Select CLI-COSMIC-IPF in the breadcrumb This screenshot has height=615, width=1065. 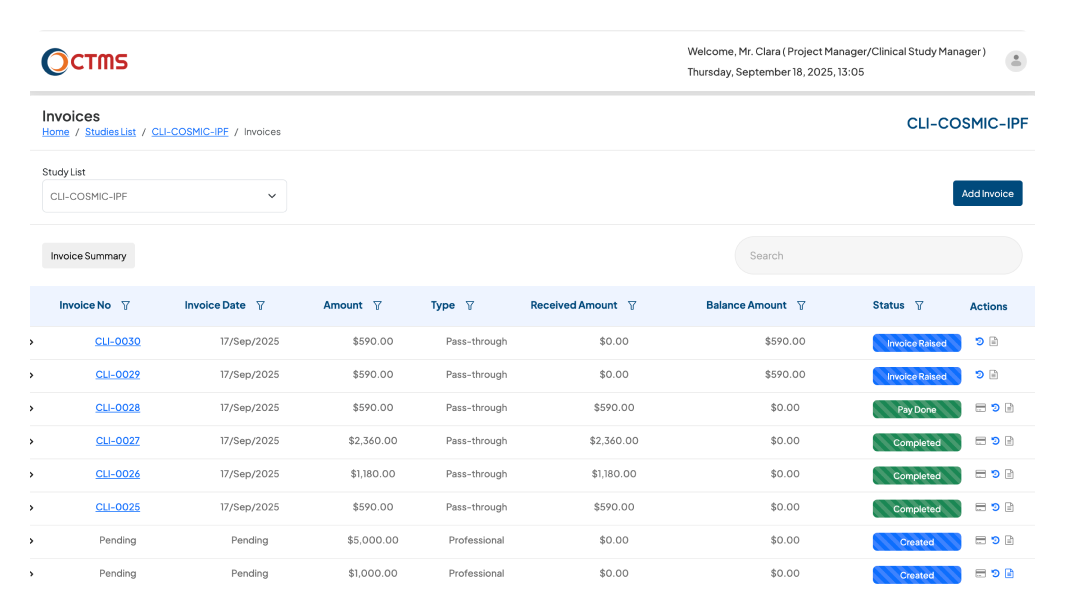click(190, 131)
